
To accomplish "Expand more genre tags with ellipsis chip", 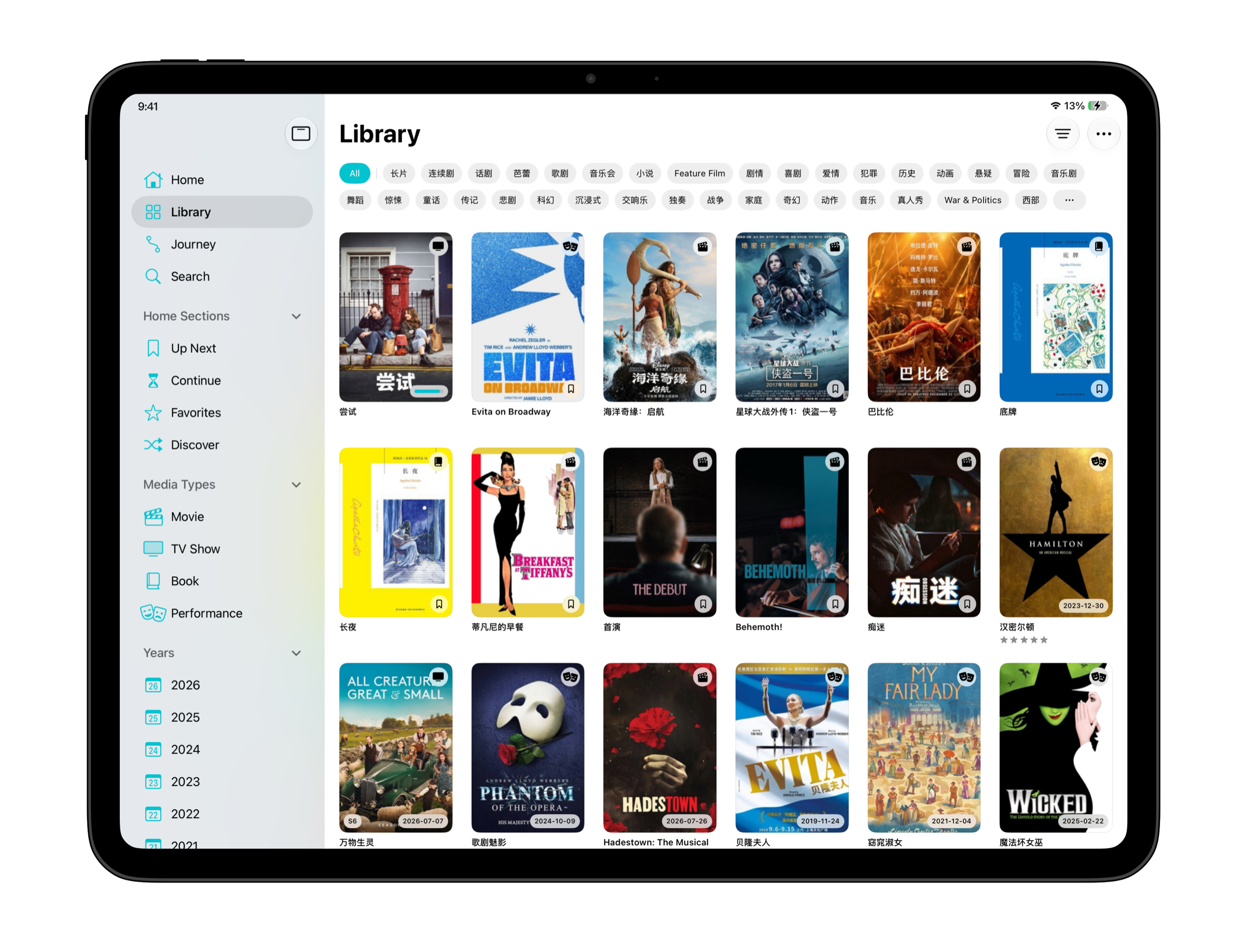I will coord(1069,200).
